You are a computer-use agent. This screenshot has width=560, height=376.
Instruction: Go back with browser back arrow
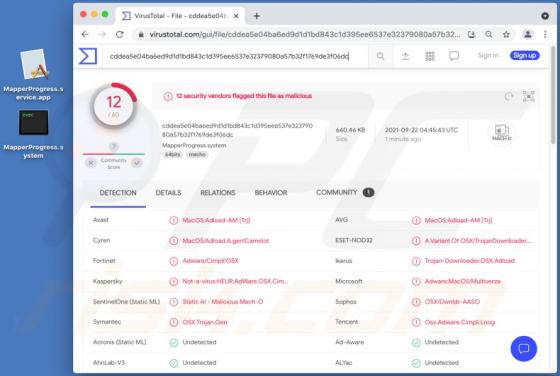pyautogui.click(x=85, y=34)
